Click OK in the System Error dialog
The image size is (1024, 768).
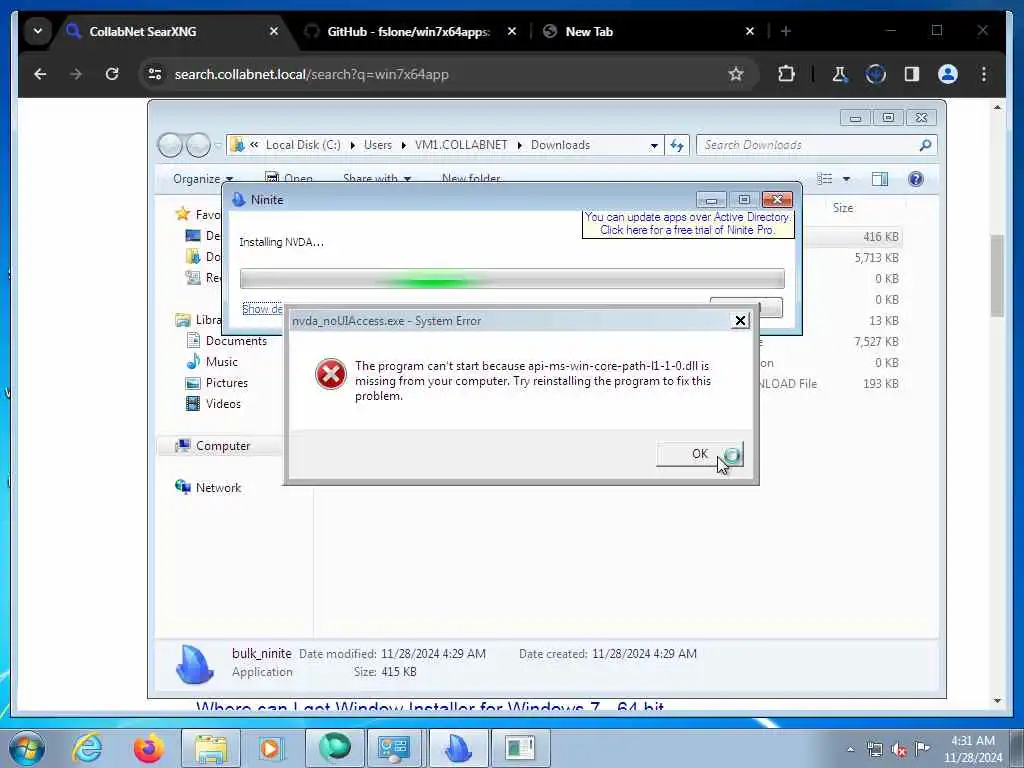pos(699,454)
